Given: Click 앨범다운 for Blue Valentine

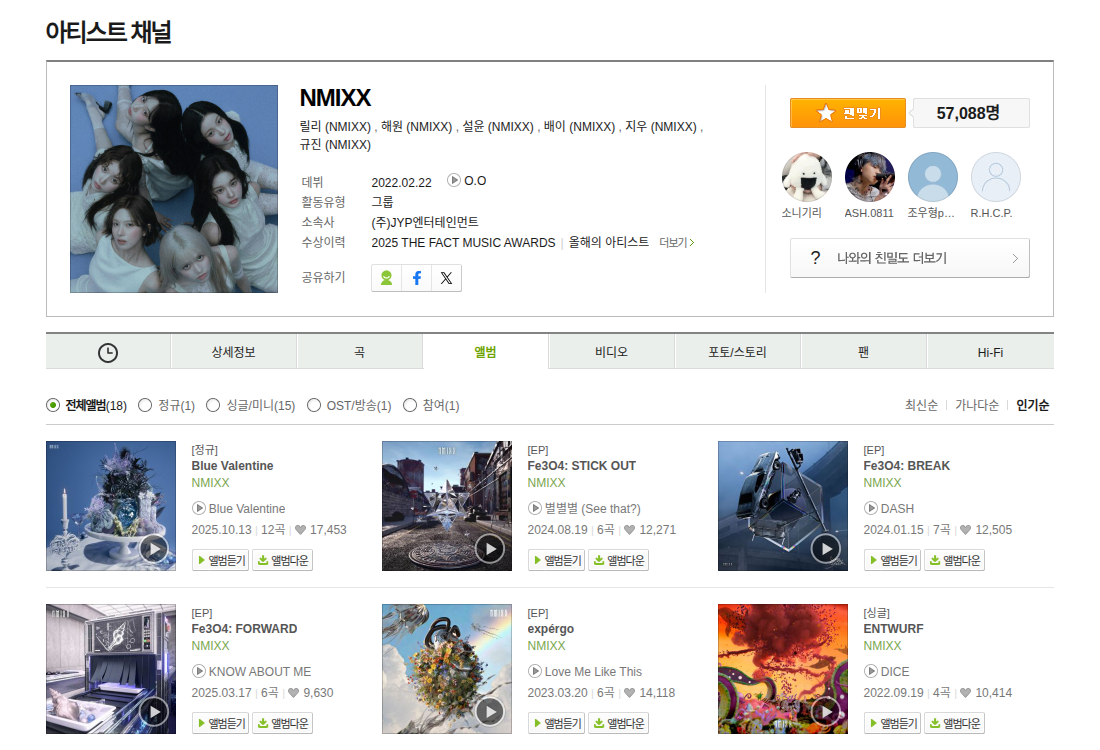Looking at the screenshot, I should coord(282,560).
